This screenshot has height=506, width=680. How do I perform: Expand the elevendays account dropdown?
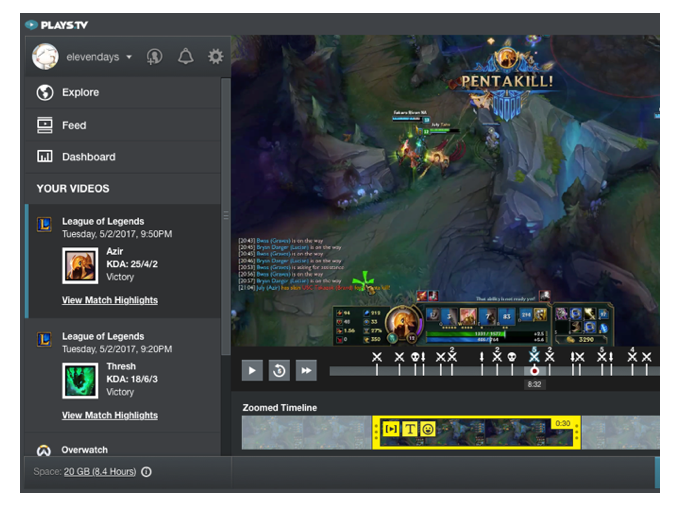pyautogui.click(x=129, y=58)
